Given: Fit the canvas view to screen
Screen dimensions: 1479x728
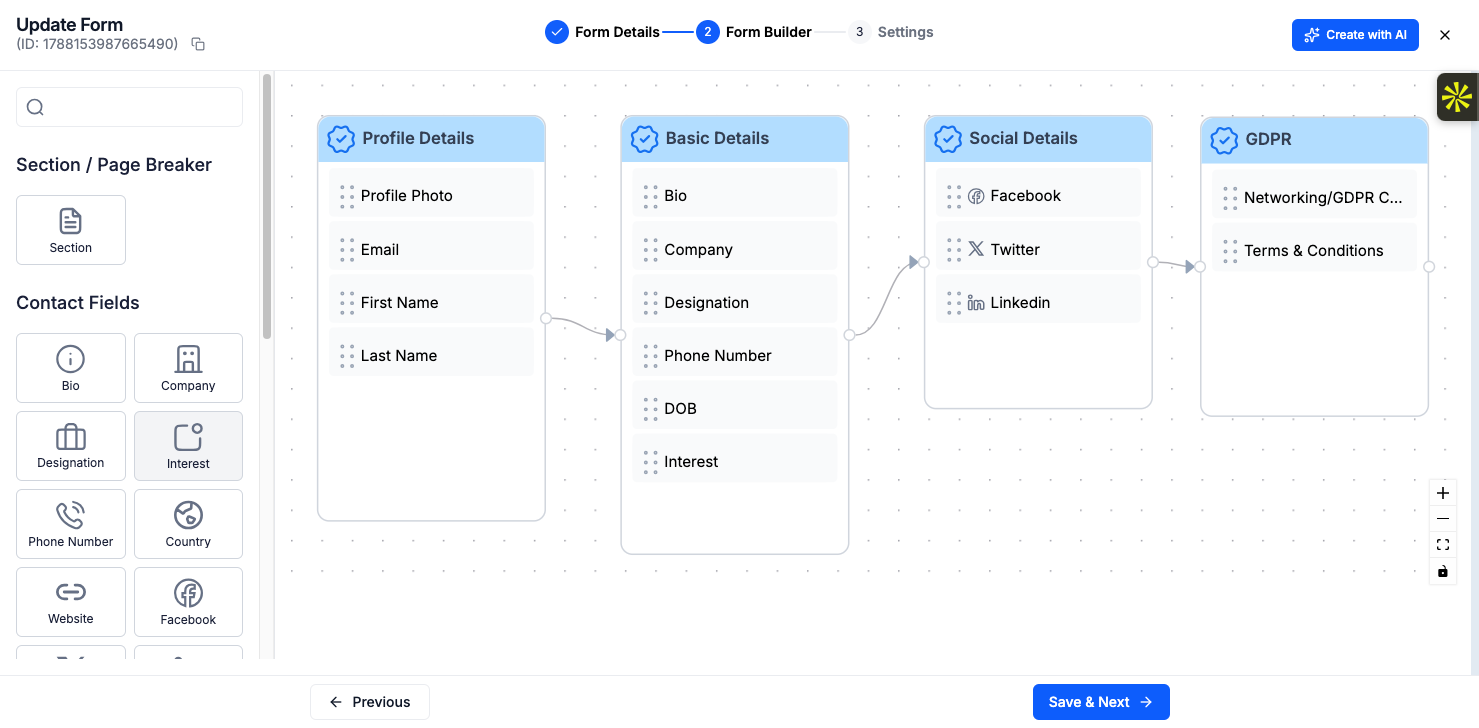Looking at the screenshot, I should (1442, 545).
